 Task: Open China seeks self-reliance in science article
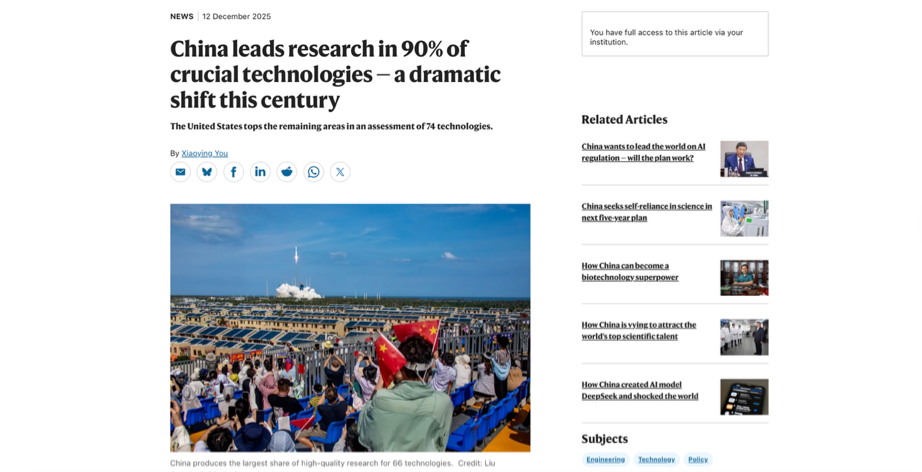point(646,212)
